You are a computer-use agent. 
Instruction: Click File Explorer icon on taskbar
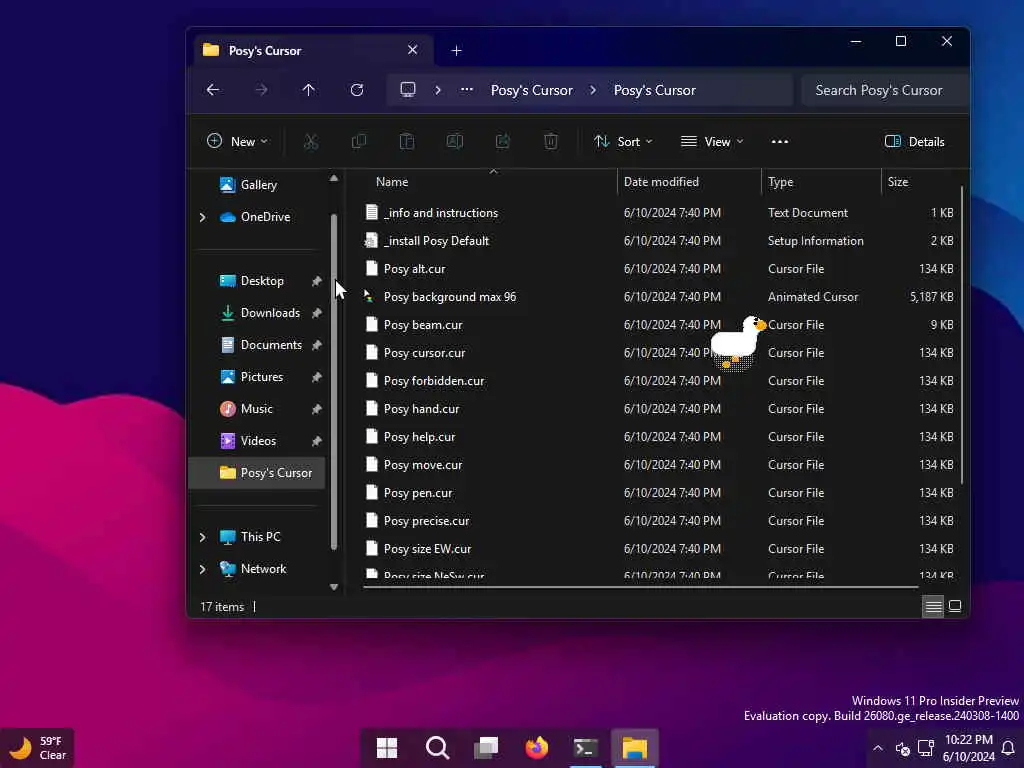[635, 748]
